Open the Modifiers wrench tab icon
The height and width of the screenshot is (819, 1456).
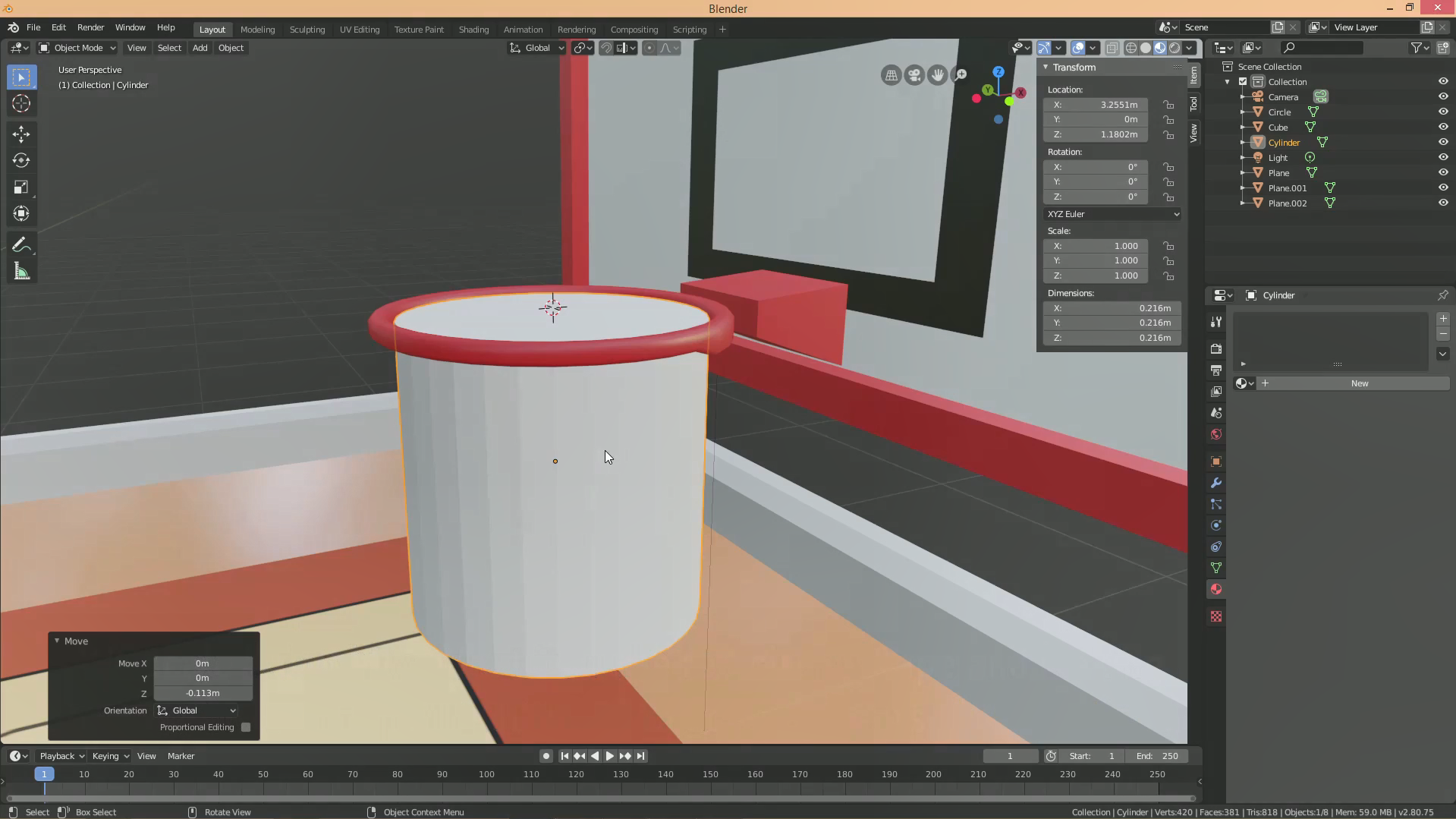coord(1216,483)
